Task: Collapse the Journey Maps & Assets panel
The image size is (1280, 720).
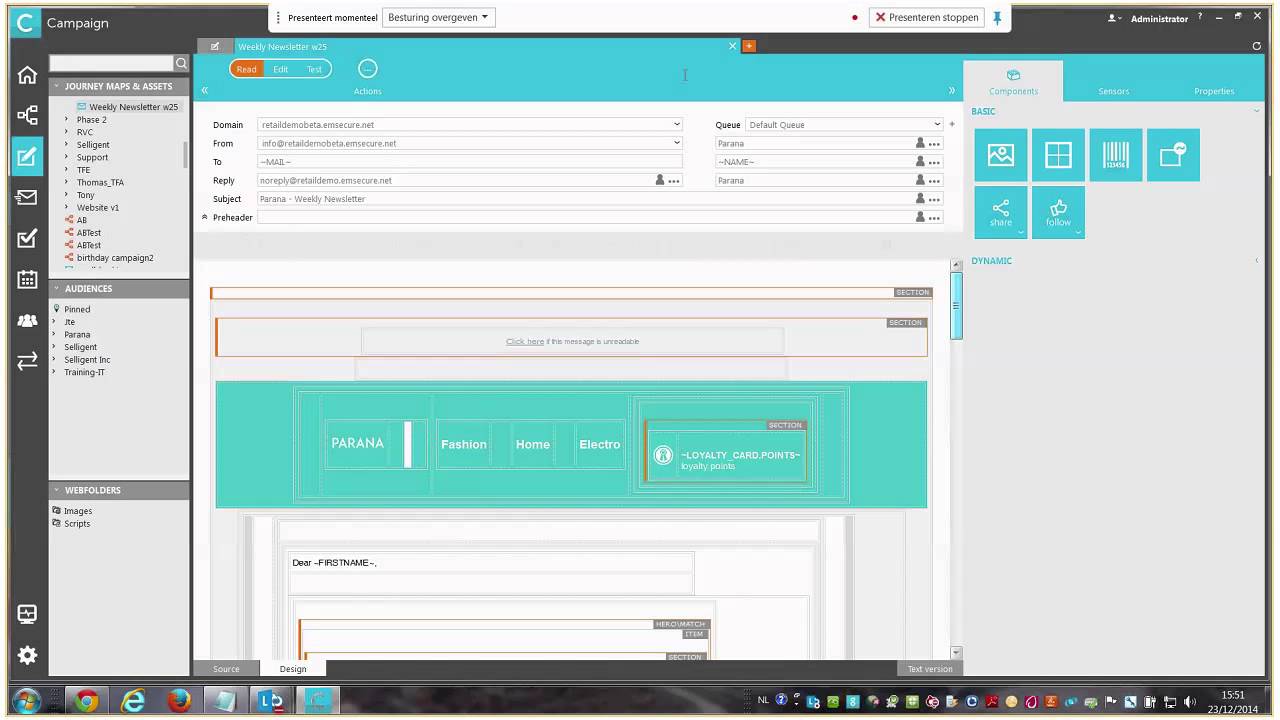Action: click(x=56, y=86)
